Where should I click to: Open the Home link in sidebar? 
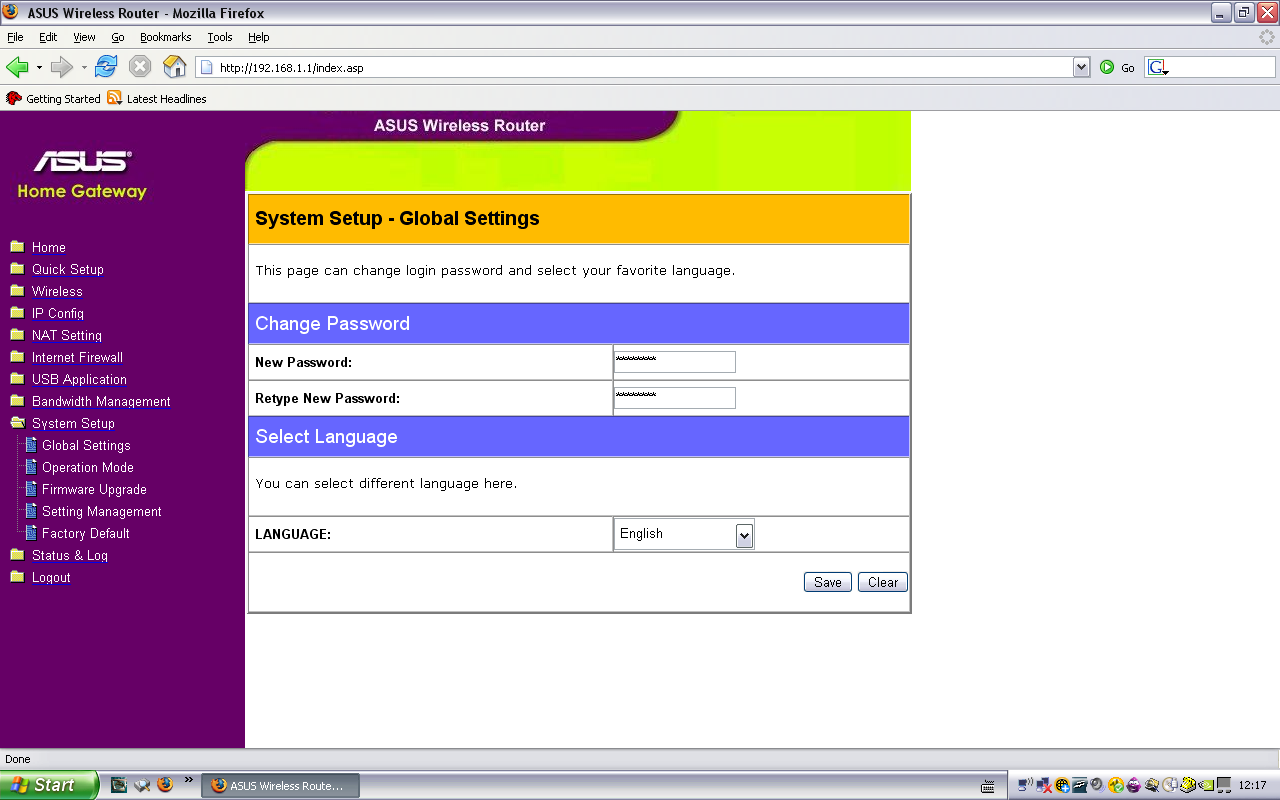49,247
